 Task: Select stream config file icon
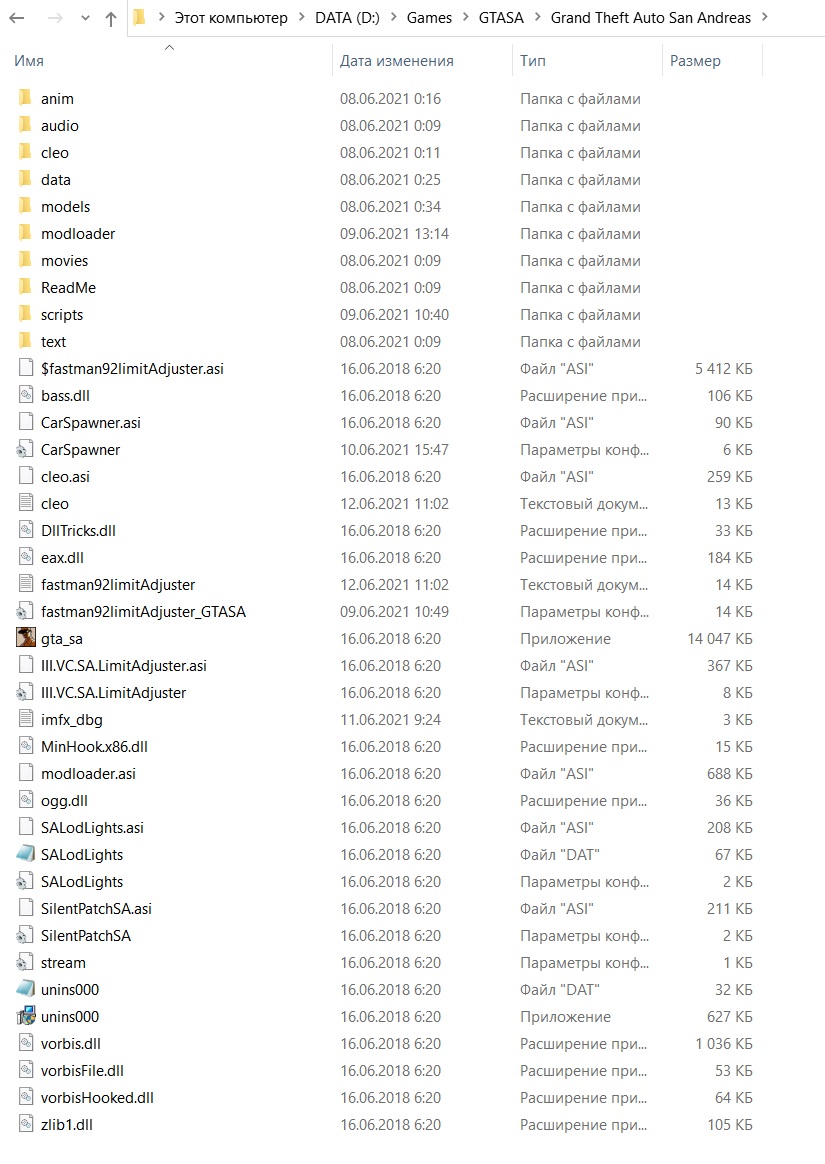point(25,962)
